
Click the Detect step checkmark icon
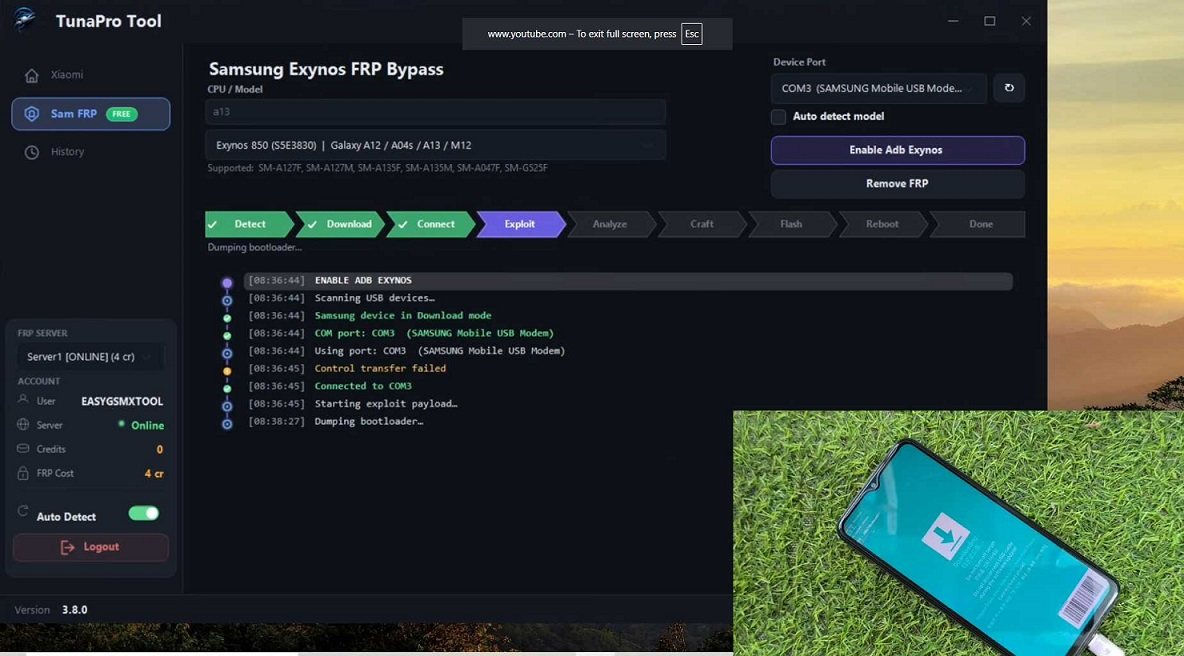(213, 224)
